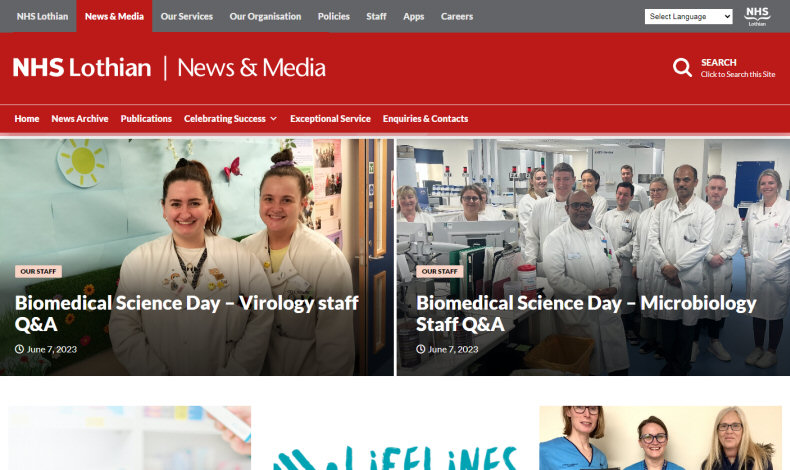Image resolution: width=790 pixels, height=470 pixels.
Task: Click the Lifelines logo thumbnail
Action: click(395, 438)
